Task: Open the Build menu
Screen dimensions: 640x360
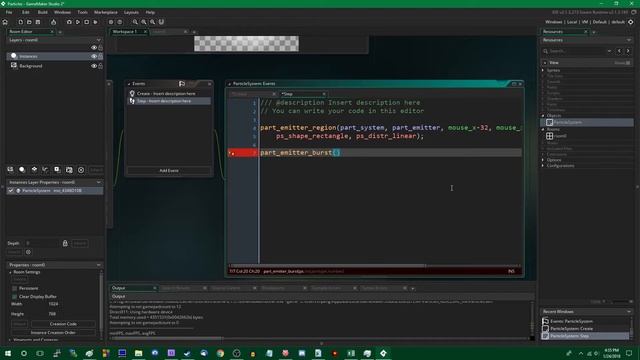Action: (42, 12)
